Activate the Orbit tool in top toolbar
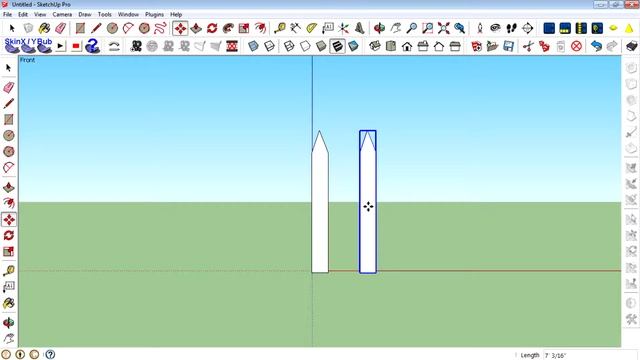This screenshot has width=640, height=360. click(380, 28)
